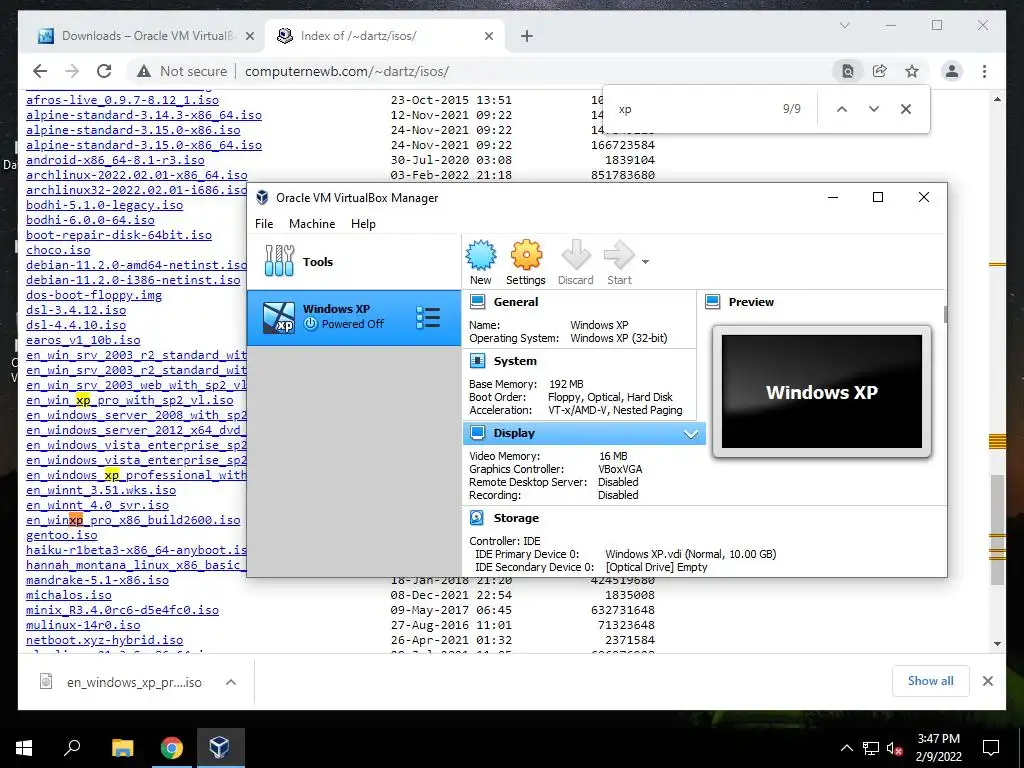Click the share page icon in Chrome
This screenshot has height=768, width=1024.
coord(880,71)
